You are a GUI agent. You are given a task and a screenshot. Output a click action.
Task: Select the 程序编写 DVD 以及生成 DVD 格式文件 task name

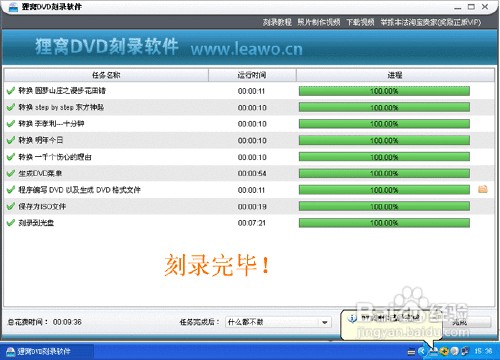[x=79, y=190]
